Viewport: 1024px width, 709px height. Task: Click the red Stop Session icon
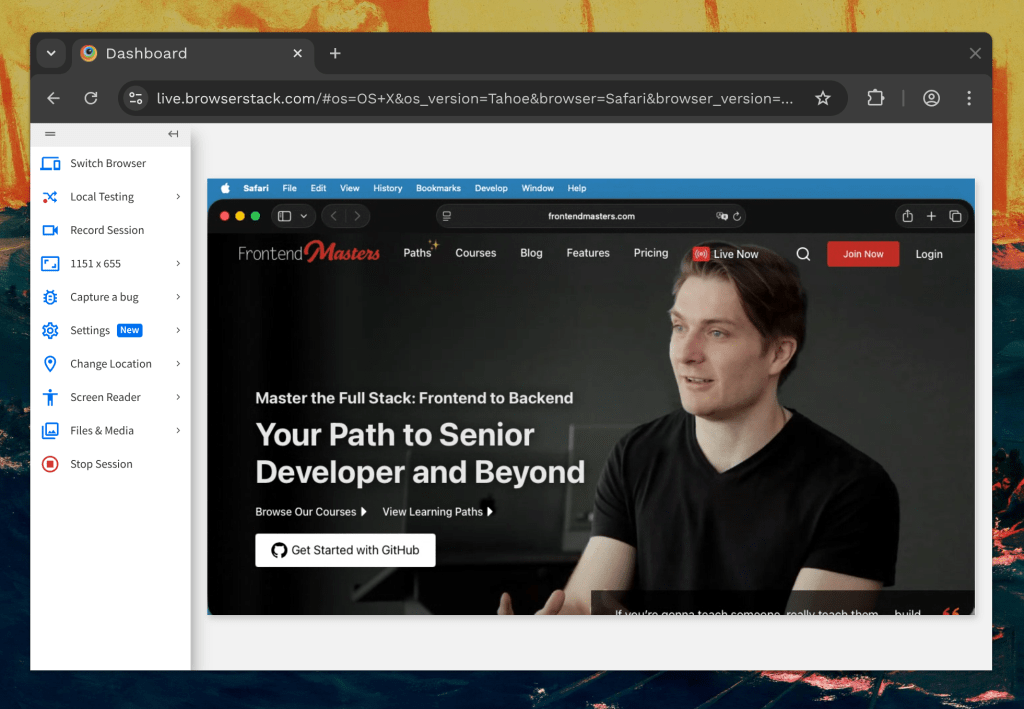click(50, 464)
